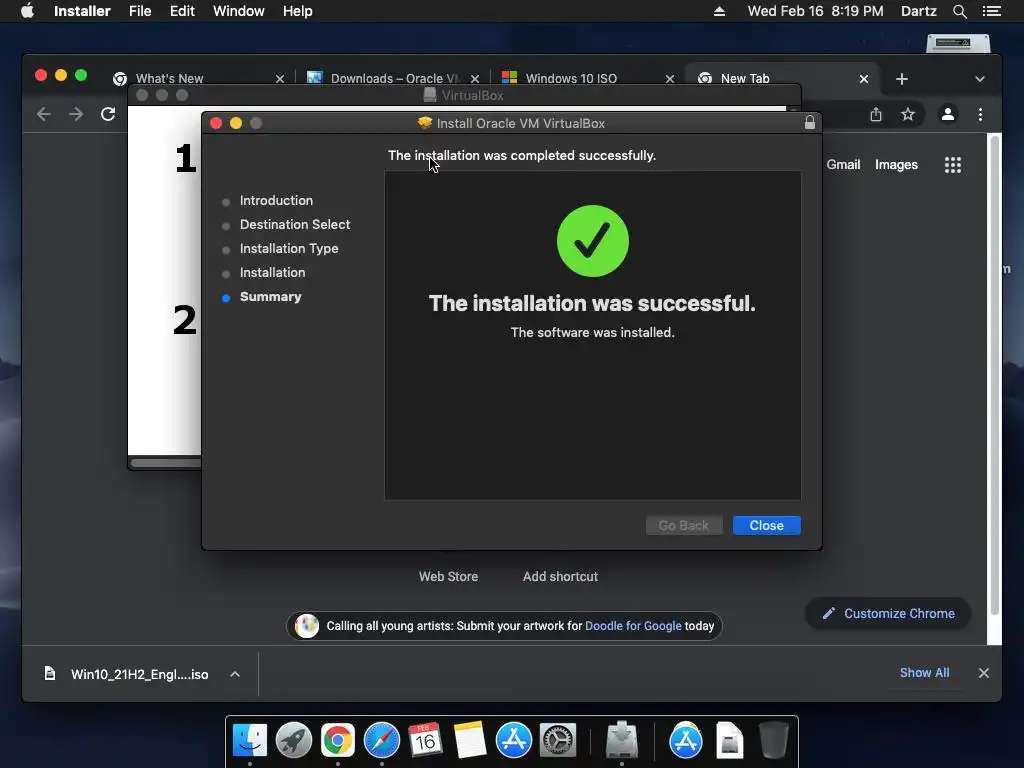Go back in Chrome
This screenshot has width=1024, height=768.
(43, 114)
